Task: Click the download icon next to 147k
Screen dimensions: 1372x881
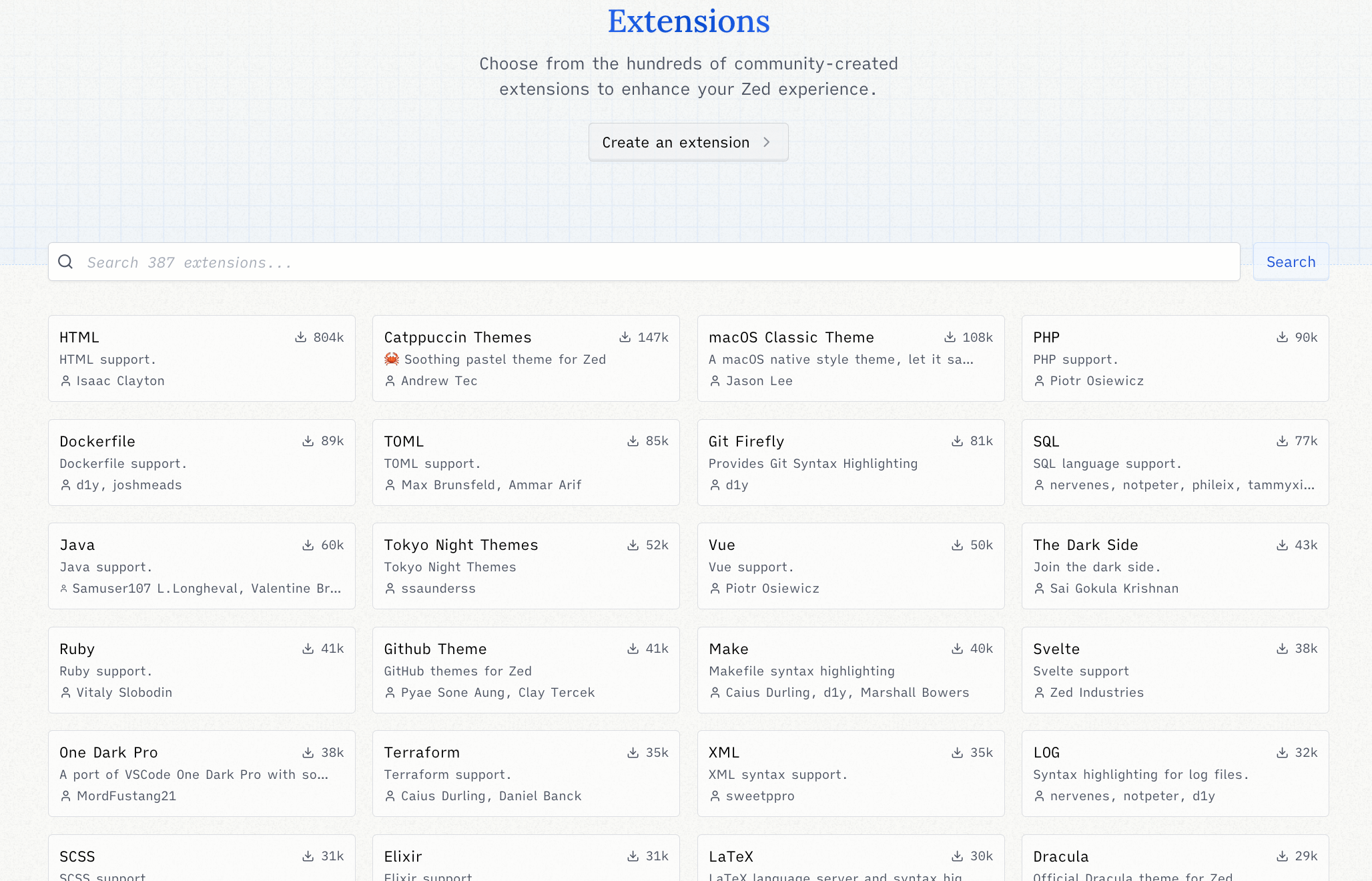Action: (x=625, y=338)
